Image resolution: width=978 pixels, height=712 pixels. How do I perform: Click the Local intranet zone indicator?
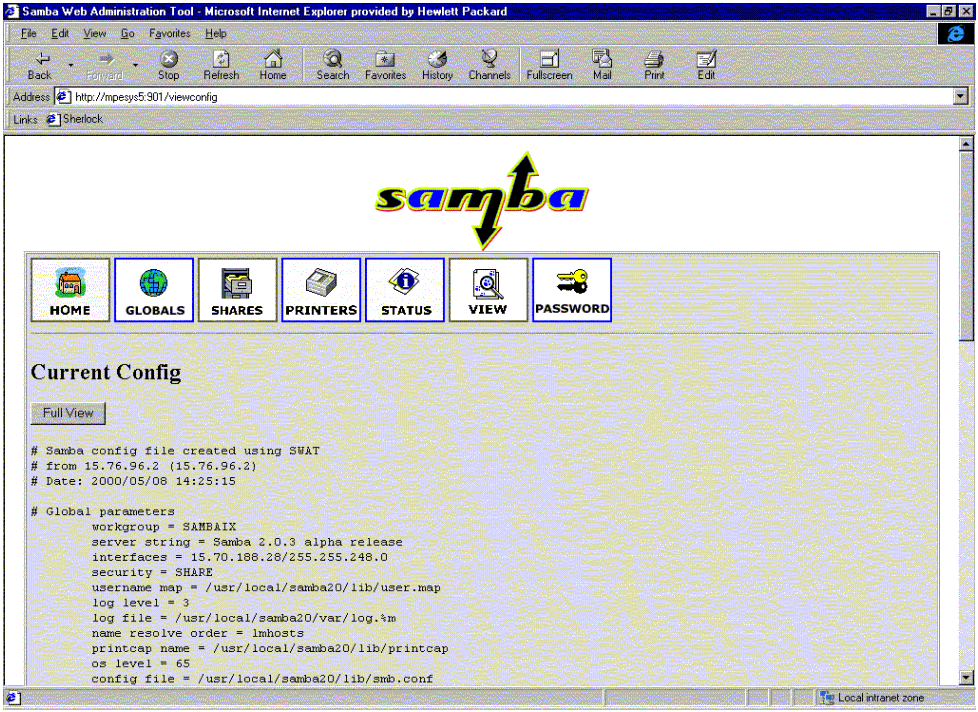point(873,698)
